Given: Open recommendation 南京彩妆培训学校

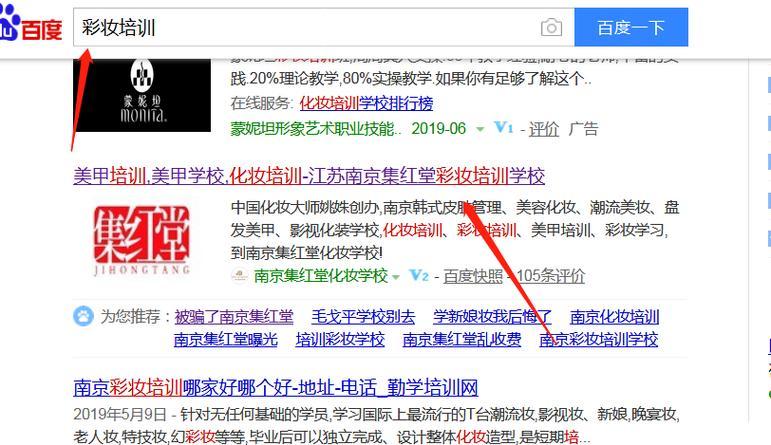Looking at the screenshot, I should 598,339.
